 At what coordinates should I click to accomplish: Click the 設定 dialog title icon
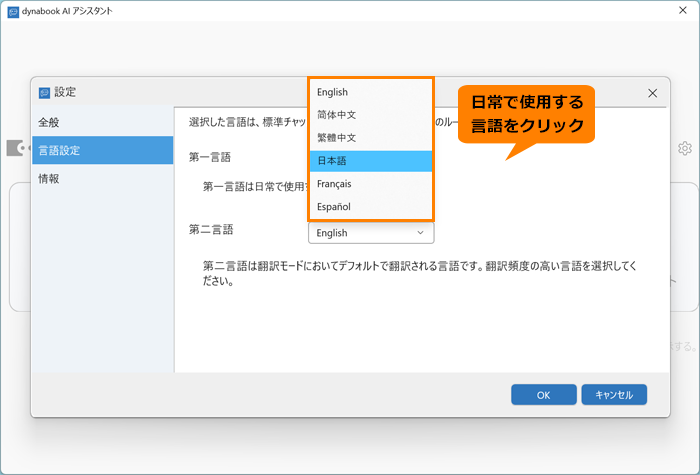click(x=44, y=93)
